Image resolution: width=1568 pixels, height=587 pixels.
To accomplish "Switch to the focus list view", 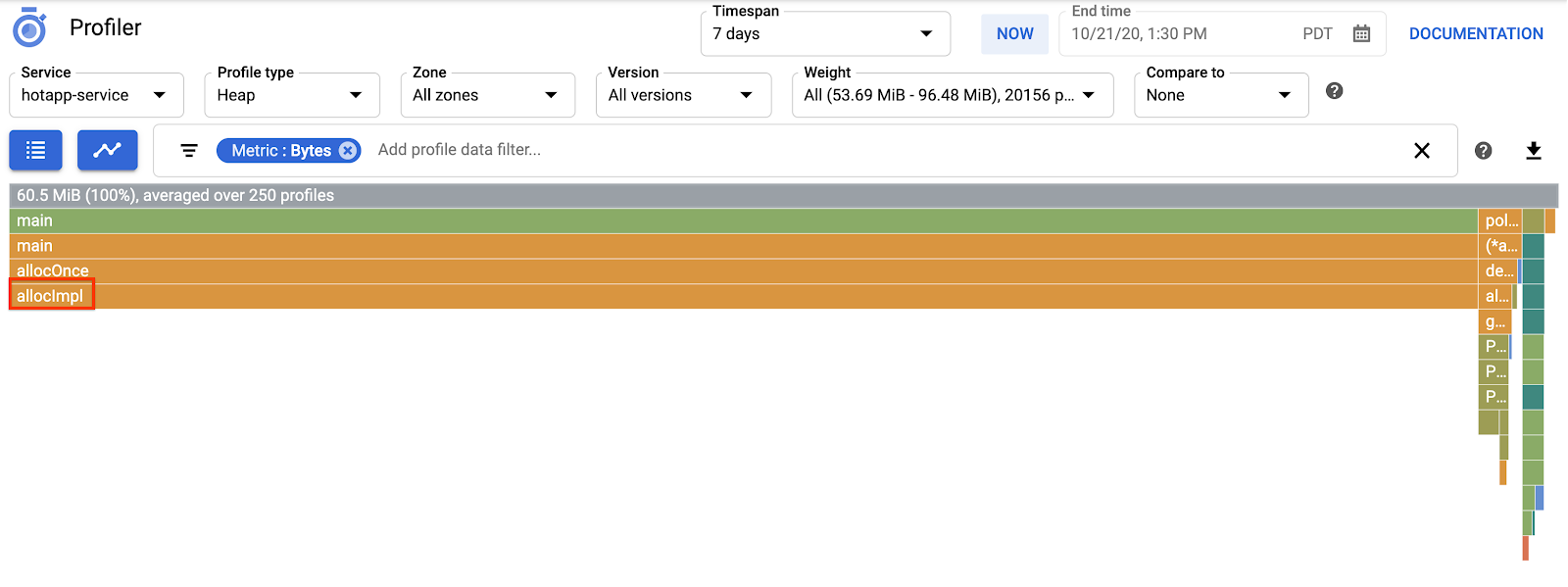I will pos(36,150).
